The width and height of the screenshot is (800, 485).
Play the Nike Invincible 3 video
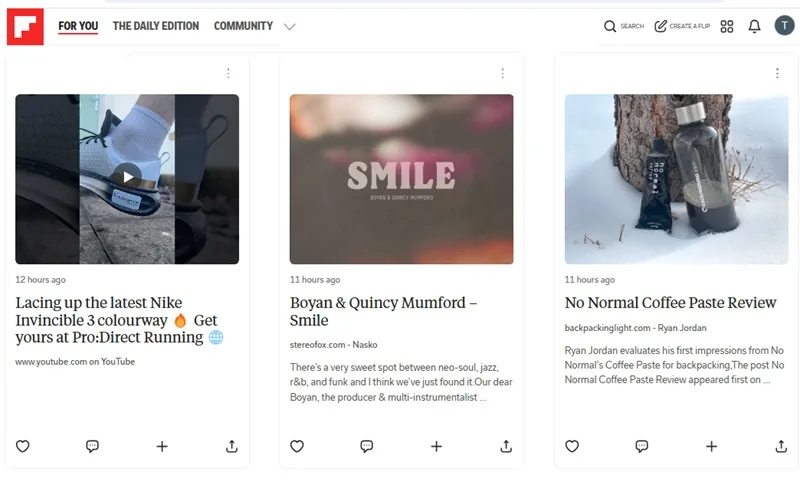tap(127, 177)
